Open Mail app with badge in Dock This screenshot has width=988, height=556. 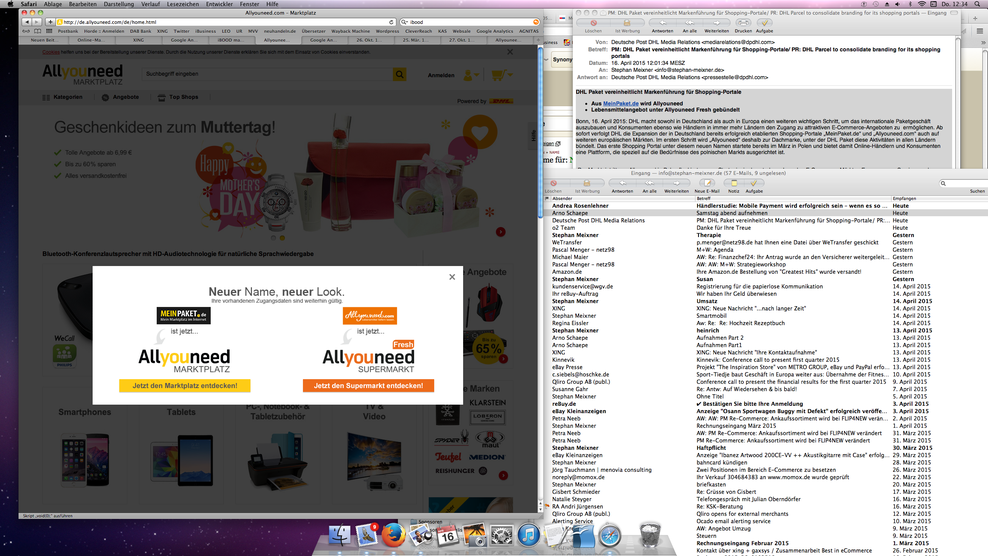367,535
